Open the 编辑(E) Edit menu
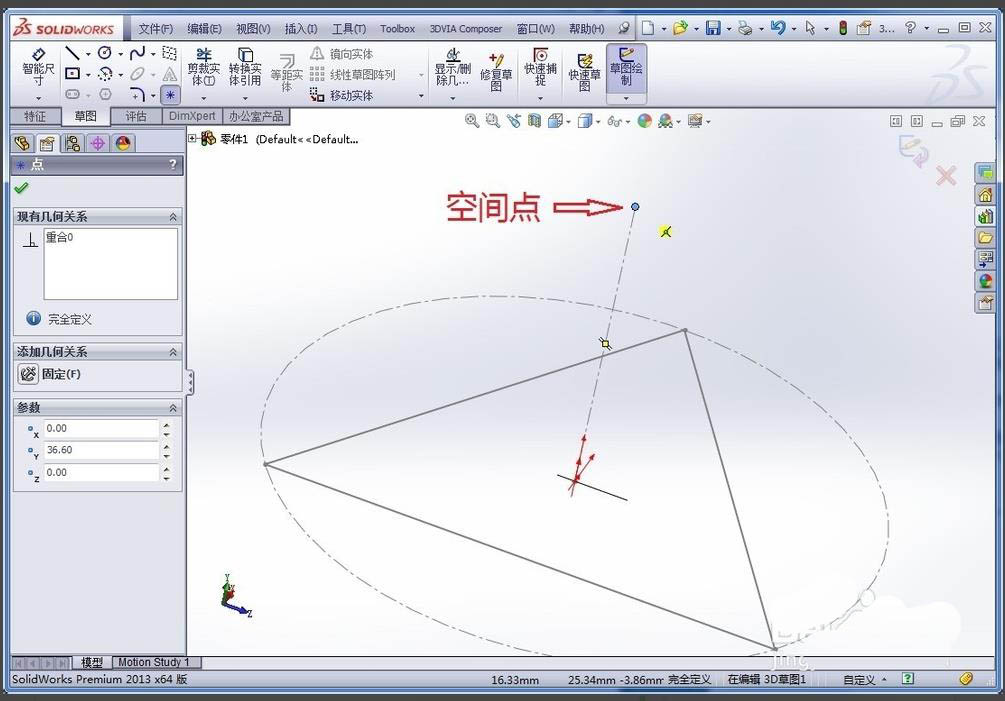The image size is (1005, 701). tap(204, 29)
